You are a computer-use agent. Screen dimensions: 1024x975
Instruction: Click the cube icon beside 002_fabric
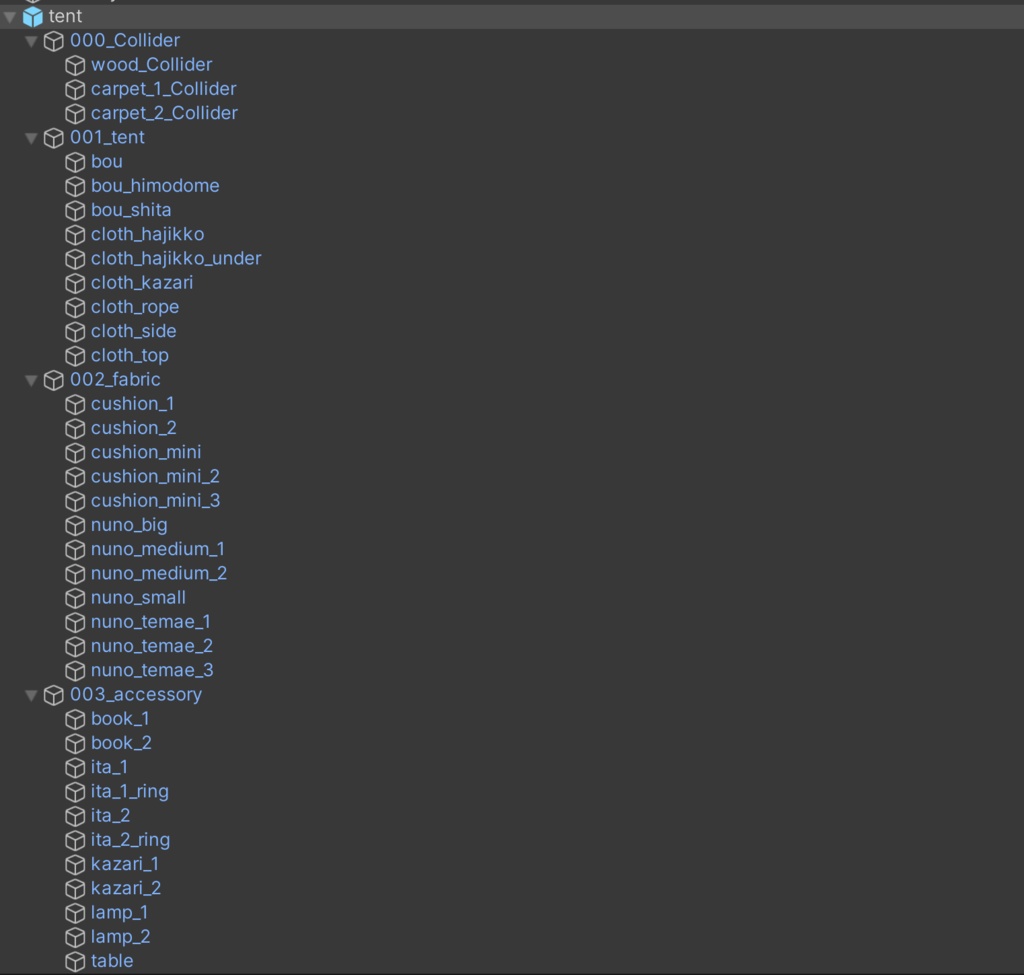tap(54, 380)
